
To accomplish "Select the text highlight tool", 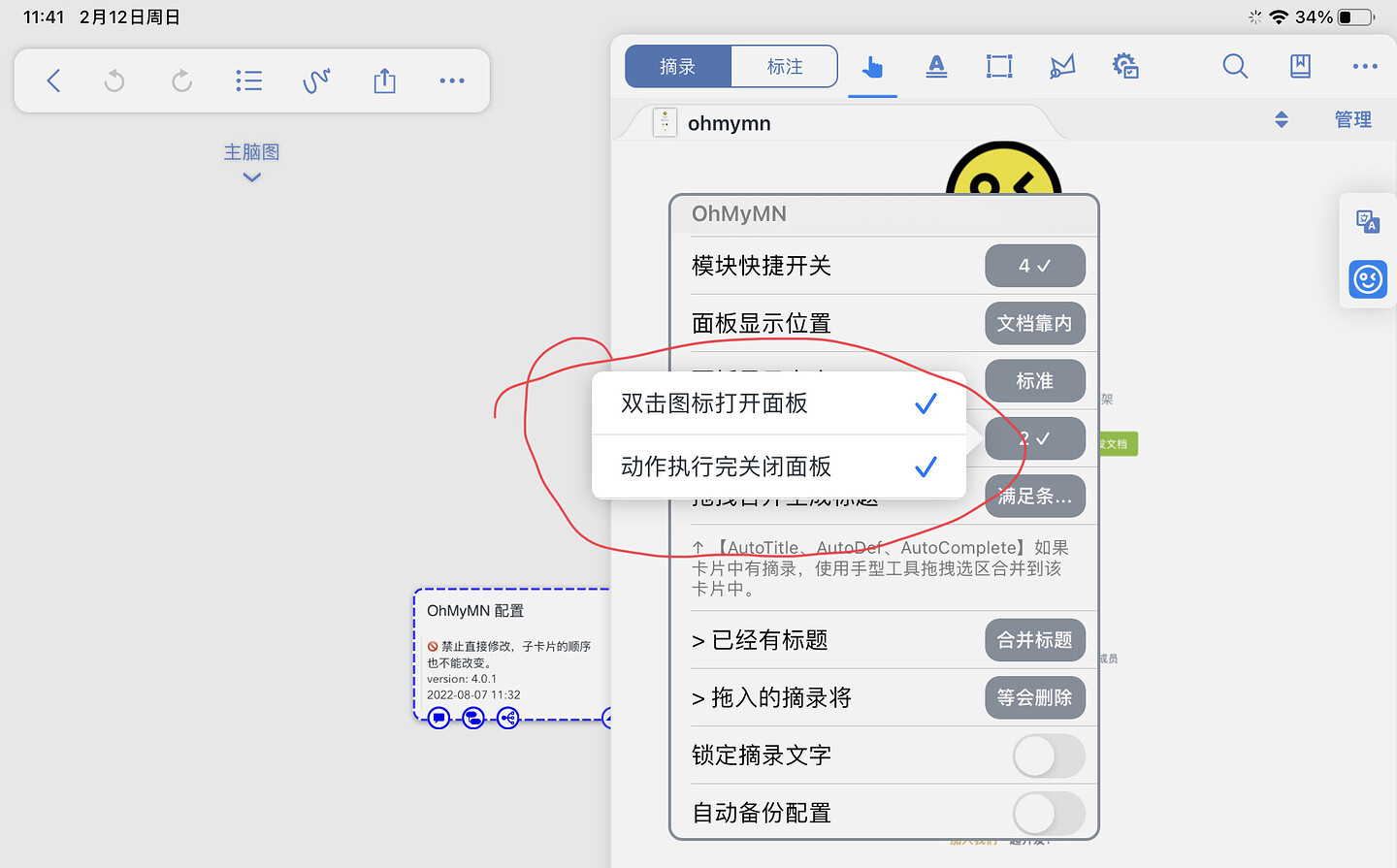I will pyautogui.click(x=936, y=66).
